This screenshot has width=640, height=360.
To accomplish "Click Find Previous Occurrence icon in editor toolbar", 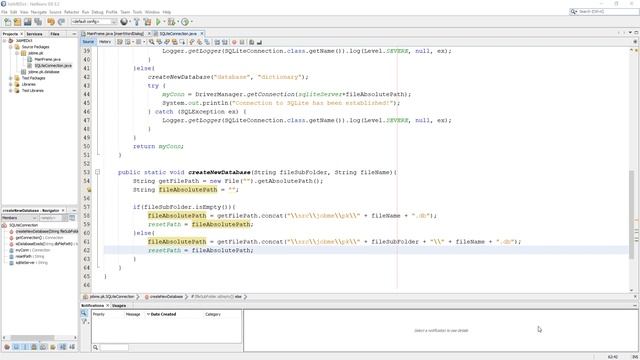I will click(159, 42).
